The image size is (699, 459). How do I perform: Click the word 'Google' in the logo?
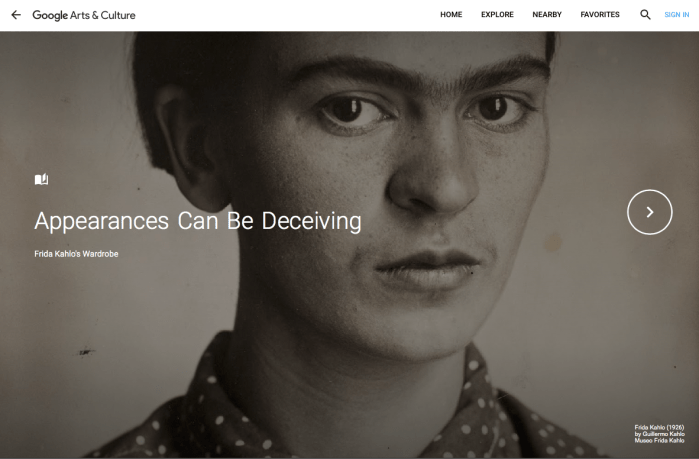coord(50,15)
